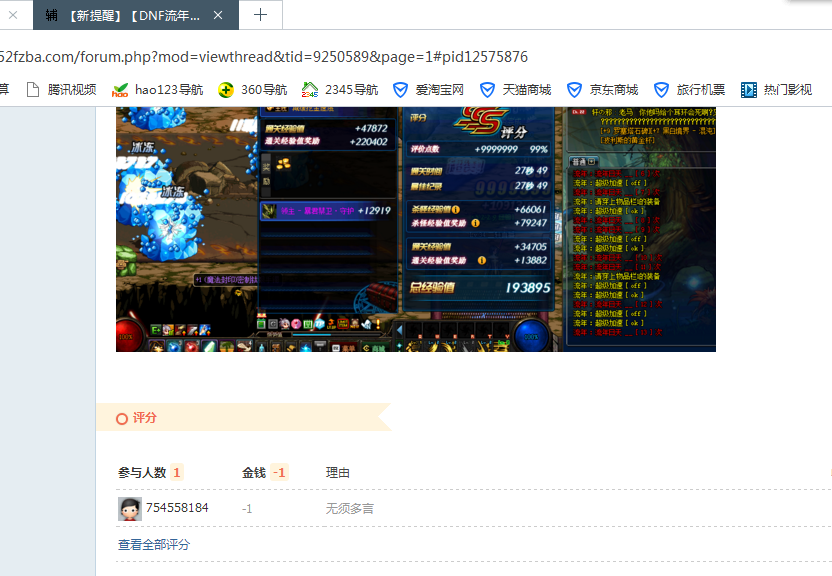
Task: Click the reason text 无须多言
Action: click(350, 509)
